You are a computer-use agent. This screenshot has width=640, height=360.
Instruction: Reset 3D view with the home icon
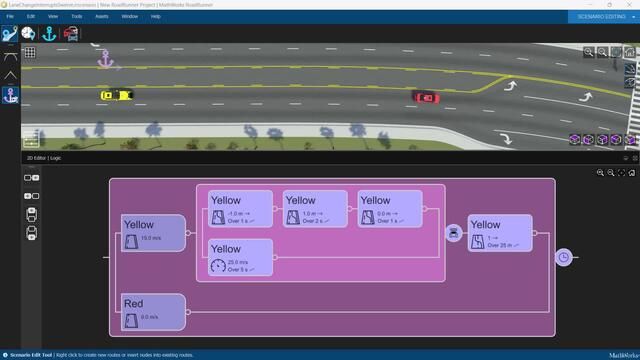coord(630,52)
